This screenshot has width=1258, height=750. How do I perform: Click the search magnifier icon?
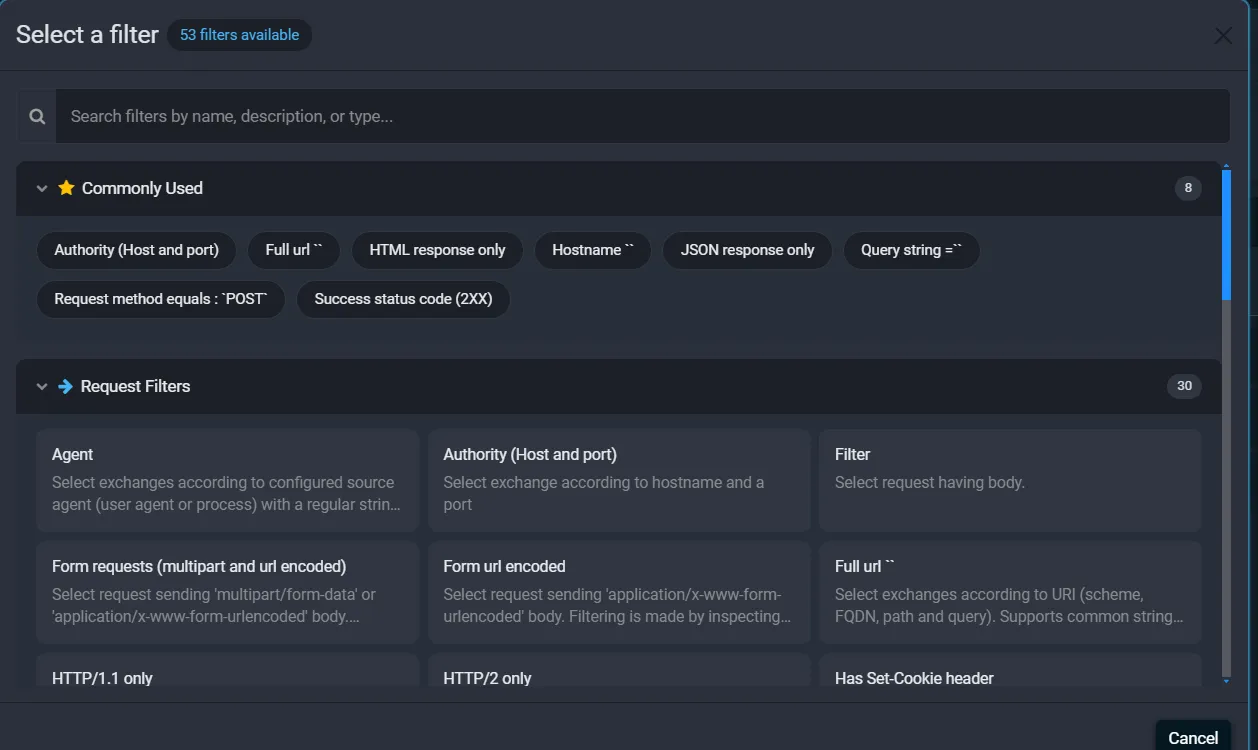37,116
